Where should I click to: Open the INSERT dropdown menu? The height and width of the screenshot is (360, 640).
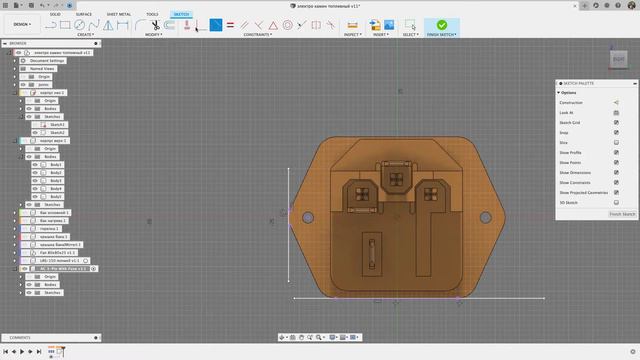coord(381,35)
